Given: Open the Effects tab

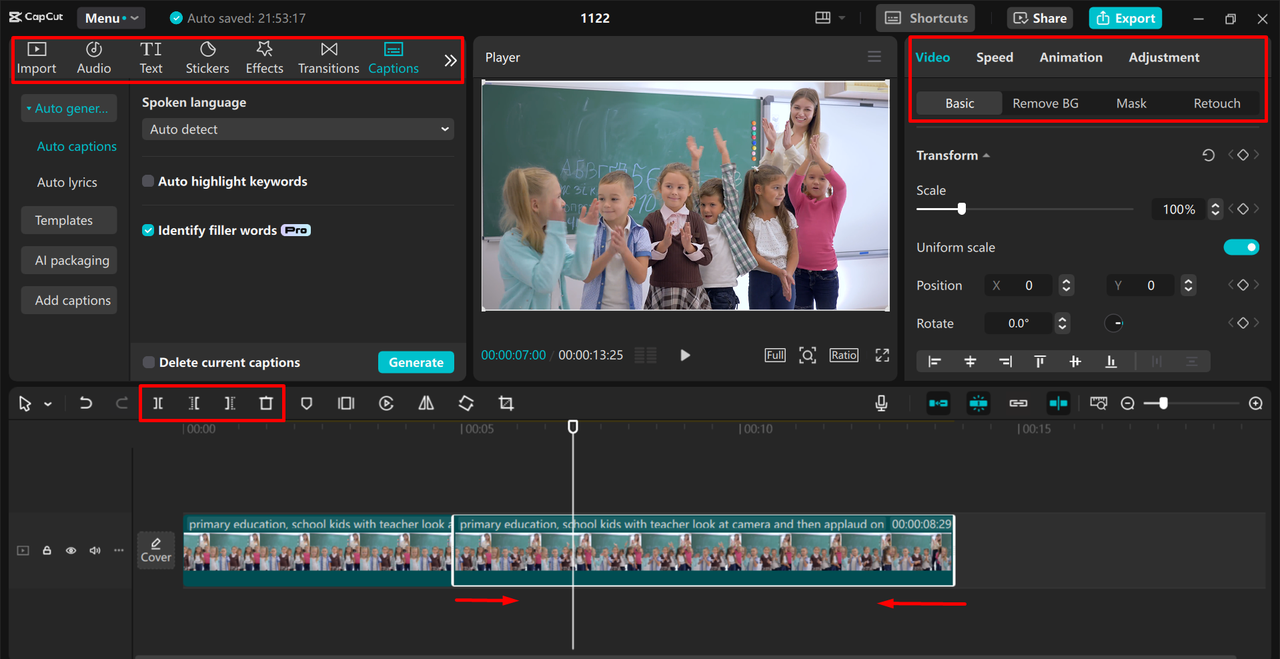Looking at the screenshot, I should 264,58.
